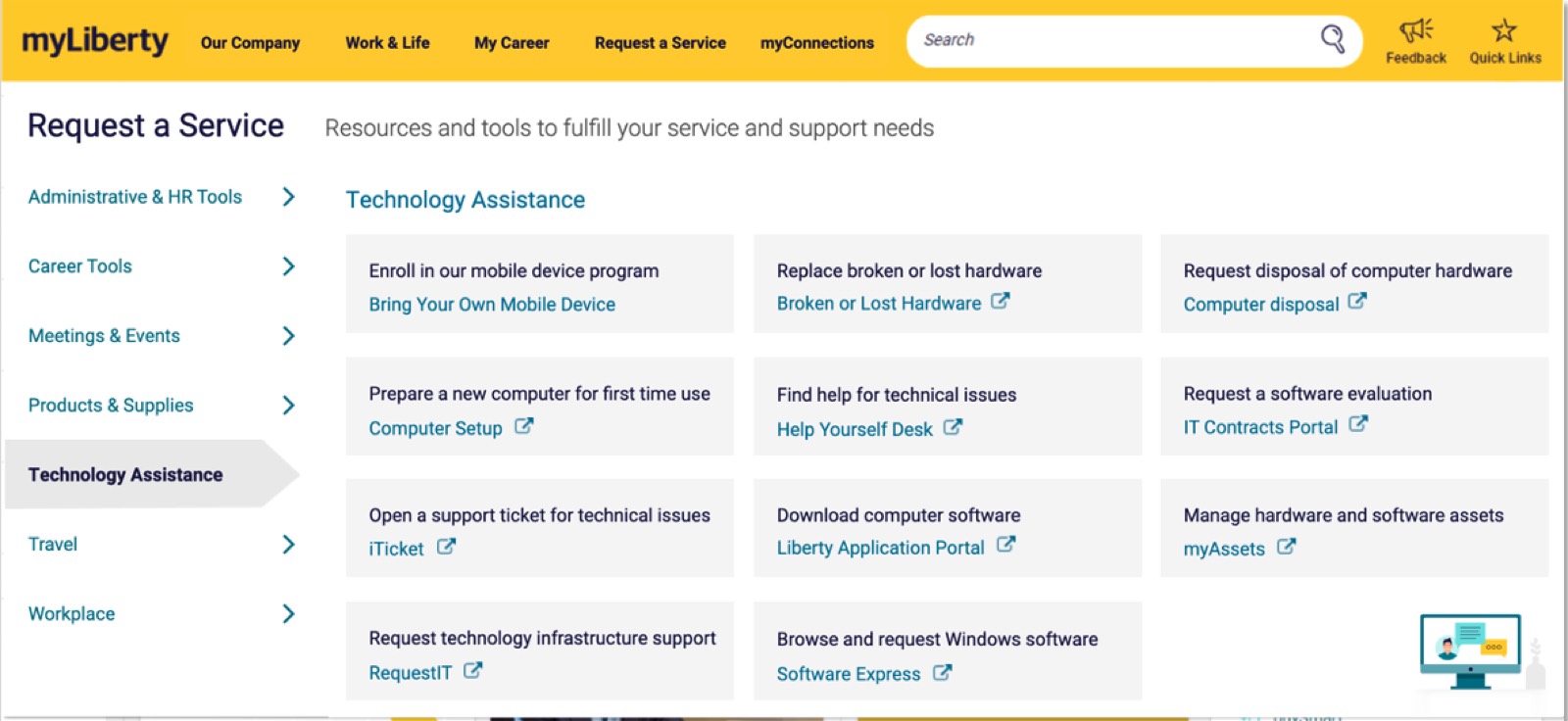Click 'Replace broken or lost hardware' text

(909, 270)
